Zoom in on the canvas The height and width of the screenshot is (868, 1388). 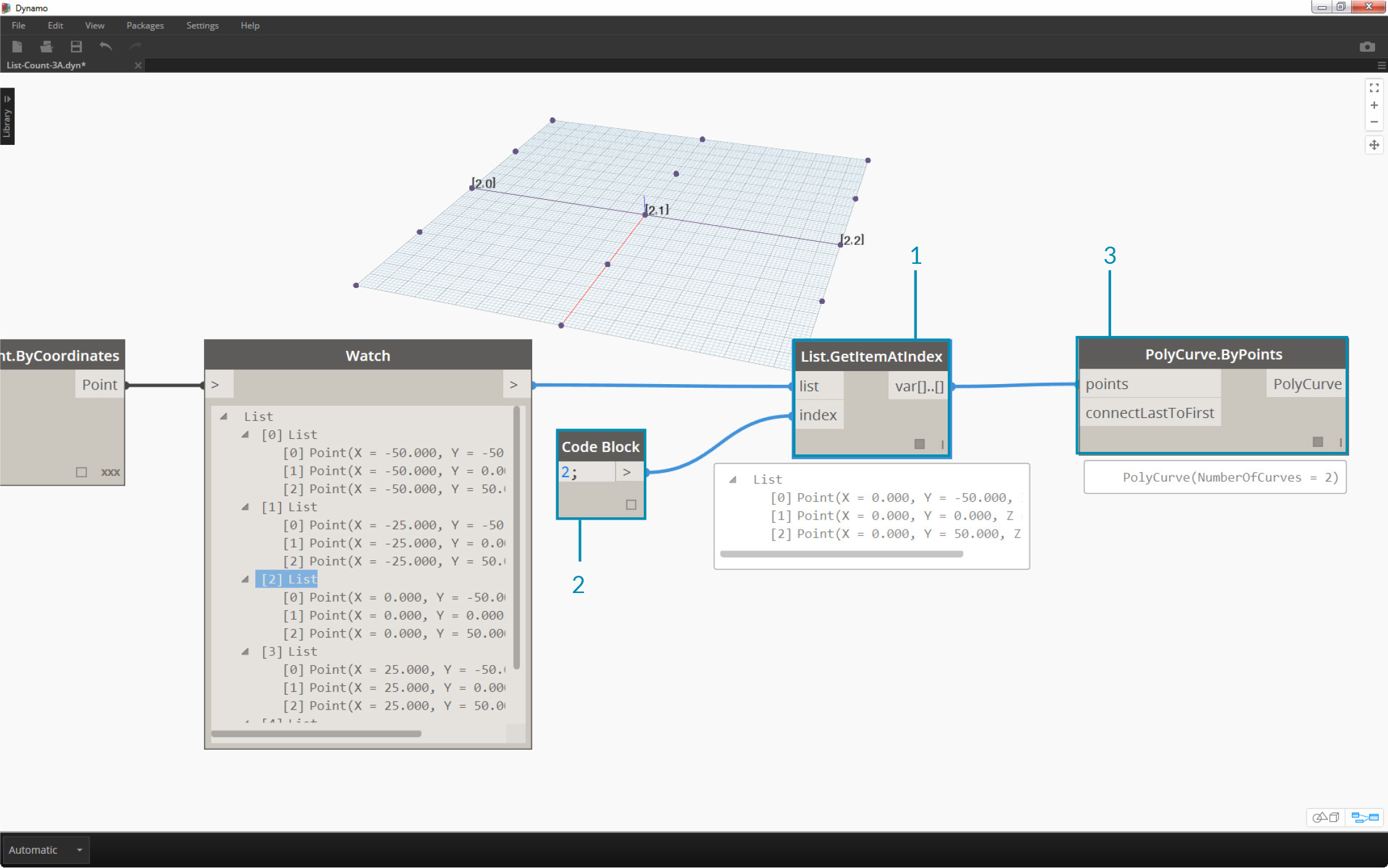click(1374, 105)
